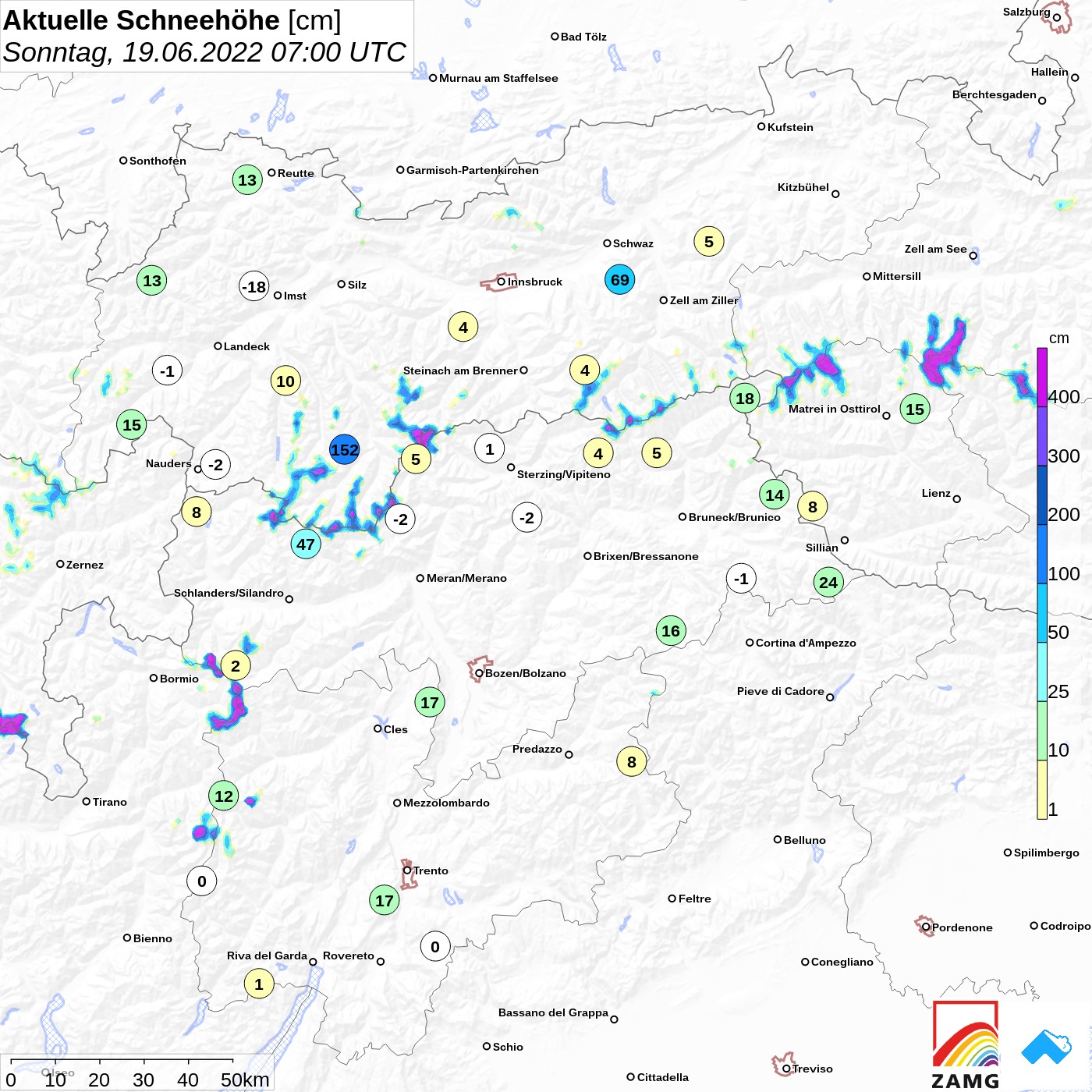Click the Garmisch-Partenkirchen label
Image resolution: width=1092 pixels, height=1092 pixels.
tap(473, 170)
